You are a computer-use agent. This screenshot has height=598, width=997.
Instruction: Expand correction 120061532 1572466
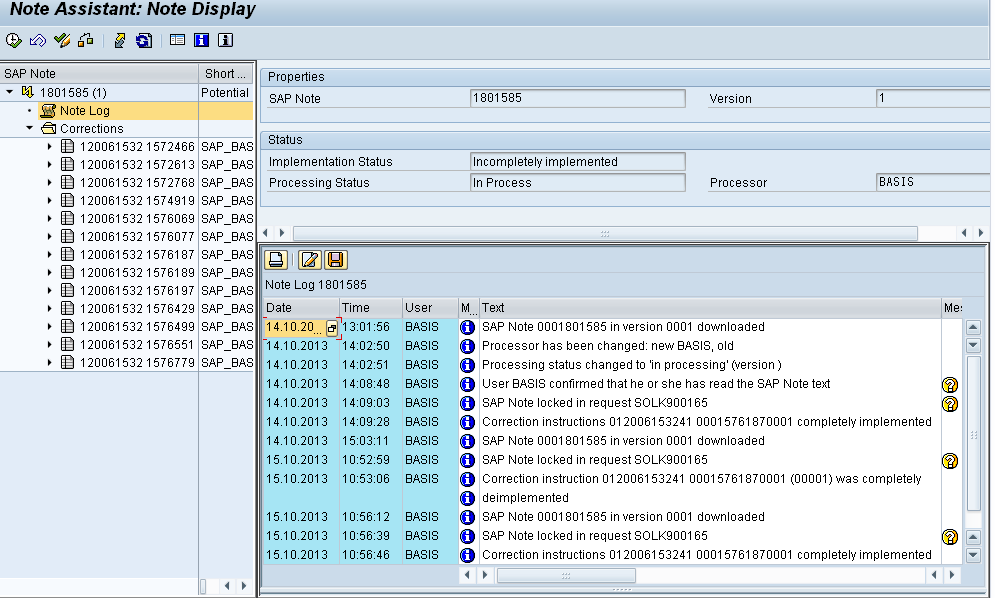tap(50, 146)
